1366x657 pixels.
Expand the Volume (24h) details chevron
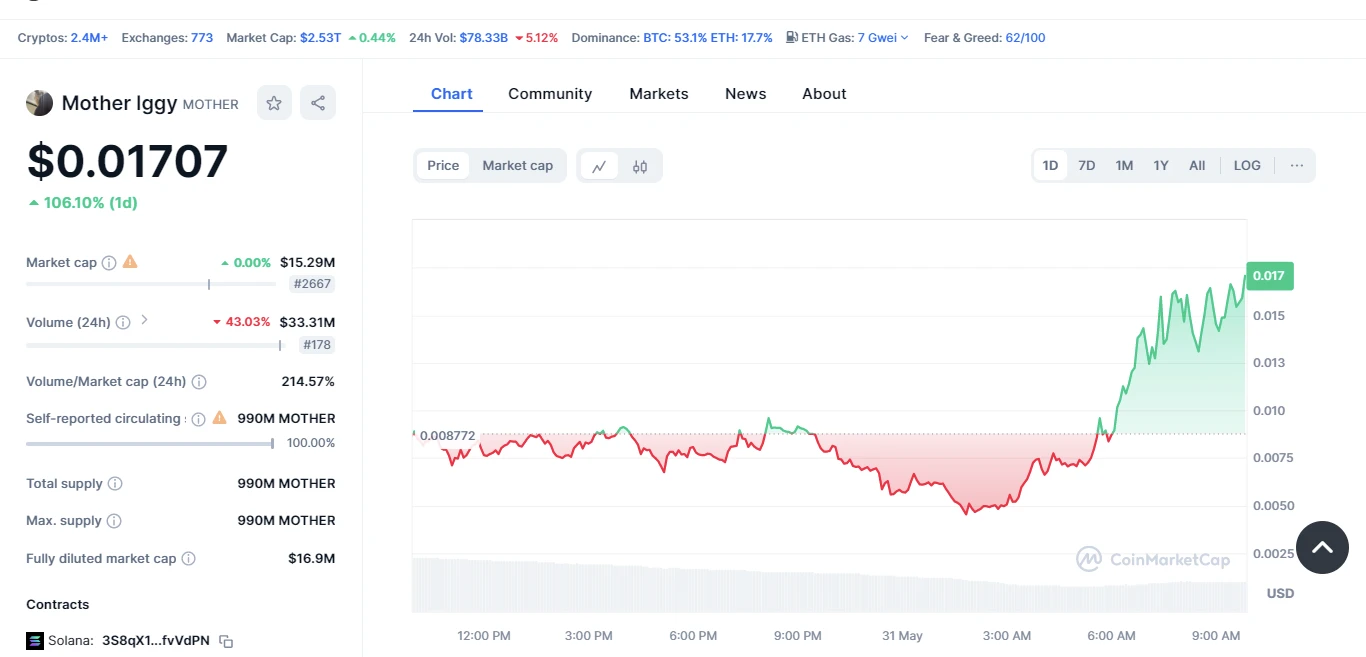pos(144,320)
